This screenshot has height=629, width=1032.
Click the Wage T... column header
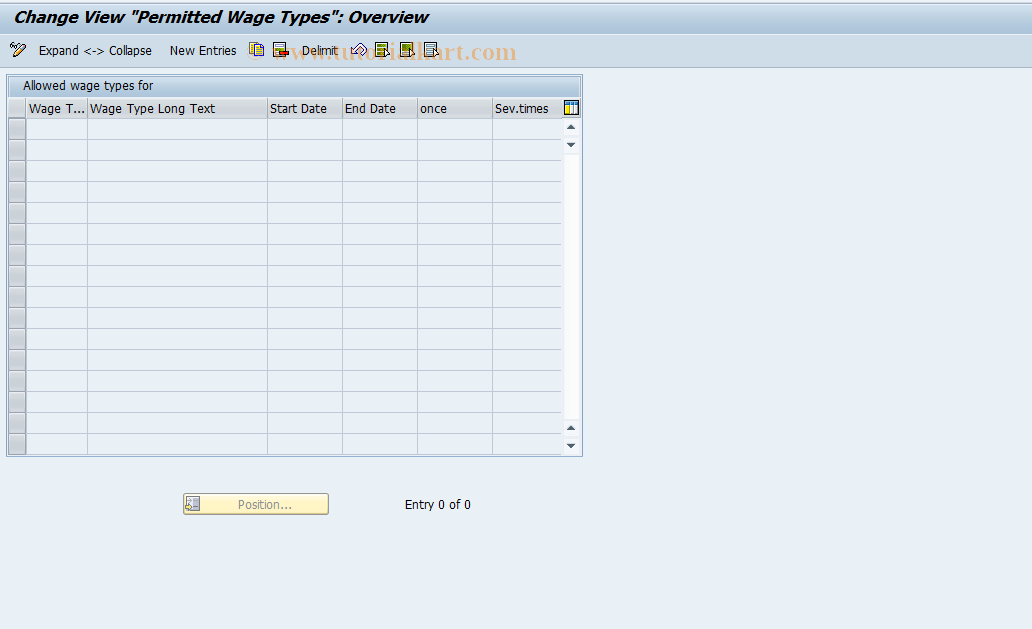click(x=57, y=109)
